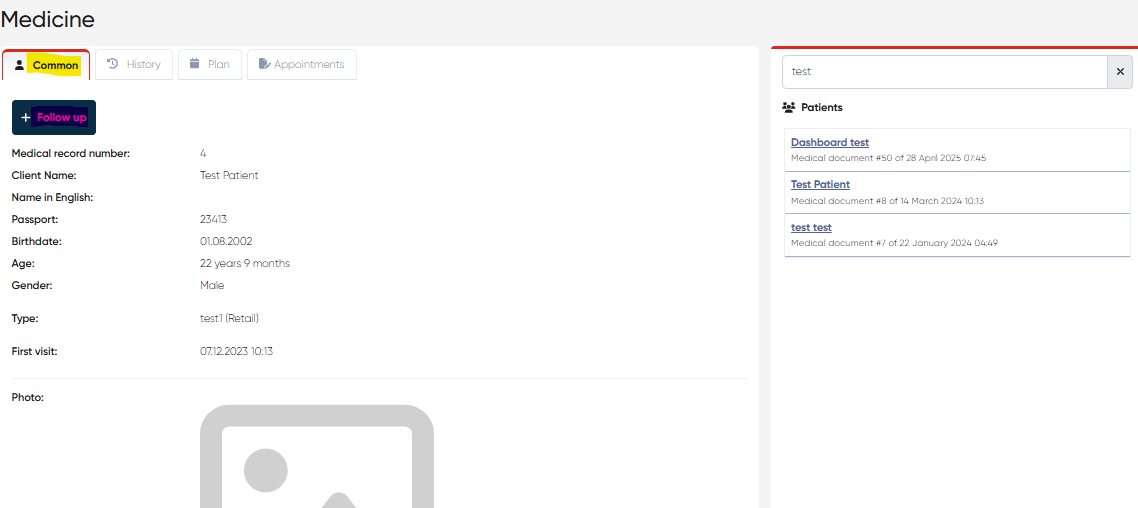Screen dimensions: 1138x508
Task: Click the type value test1 (Retail)
Action: [229, 318]
